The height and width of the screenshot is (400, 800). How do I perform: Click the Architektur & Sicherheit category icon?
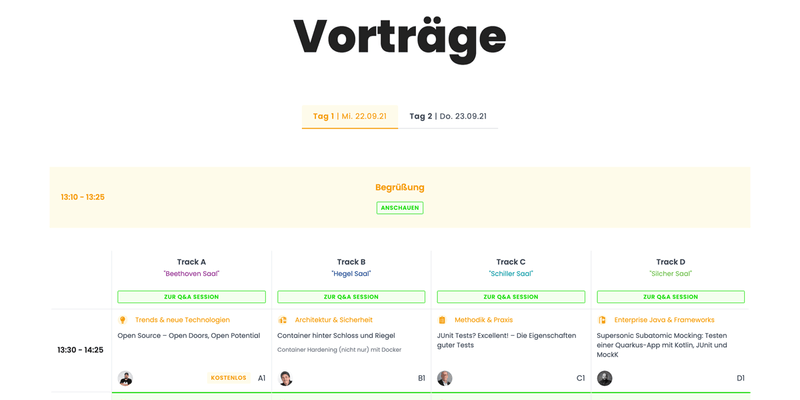(x=282, y=320)
